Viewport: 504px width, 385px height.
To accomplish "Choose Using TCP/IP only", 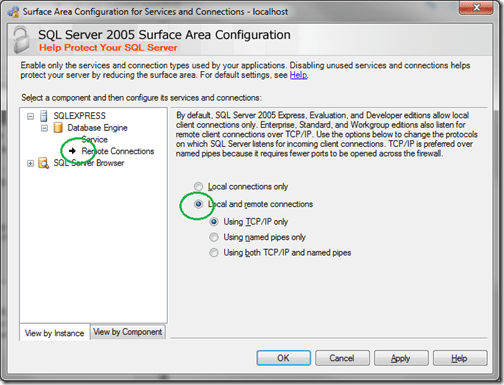I will click(214, 222).
